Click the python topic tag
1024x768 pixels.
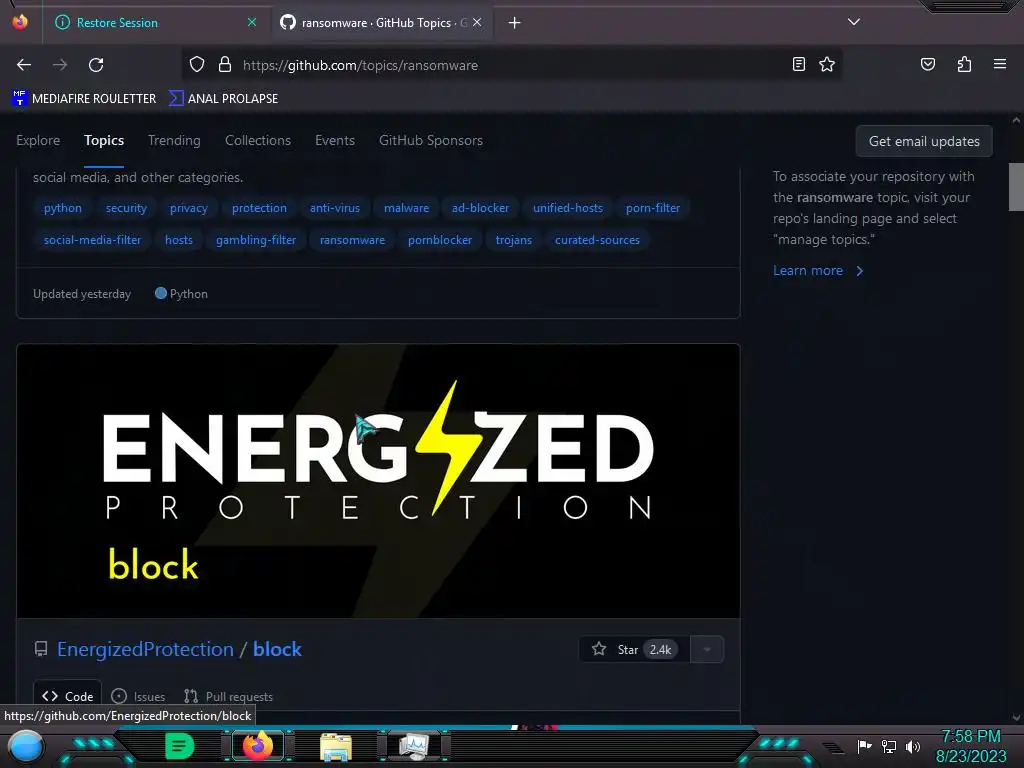click(x=63, y=208)
